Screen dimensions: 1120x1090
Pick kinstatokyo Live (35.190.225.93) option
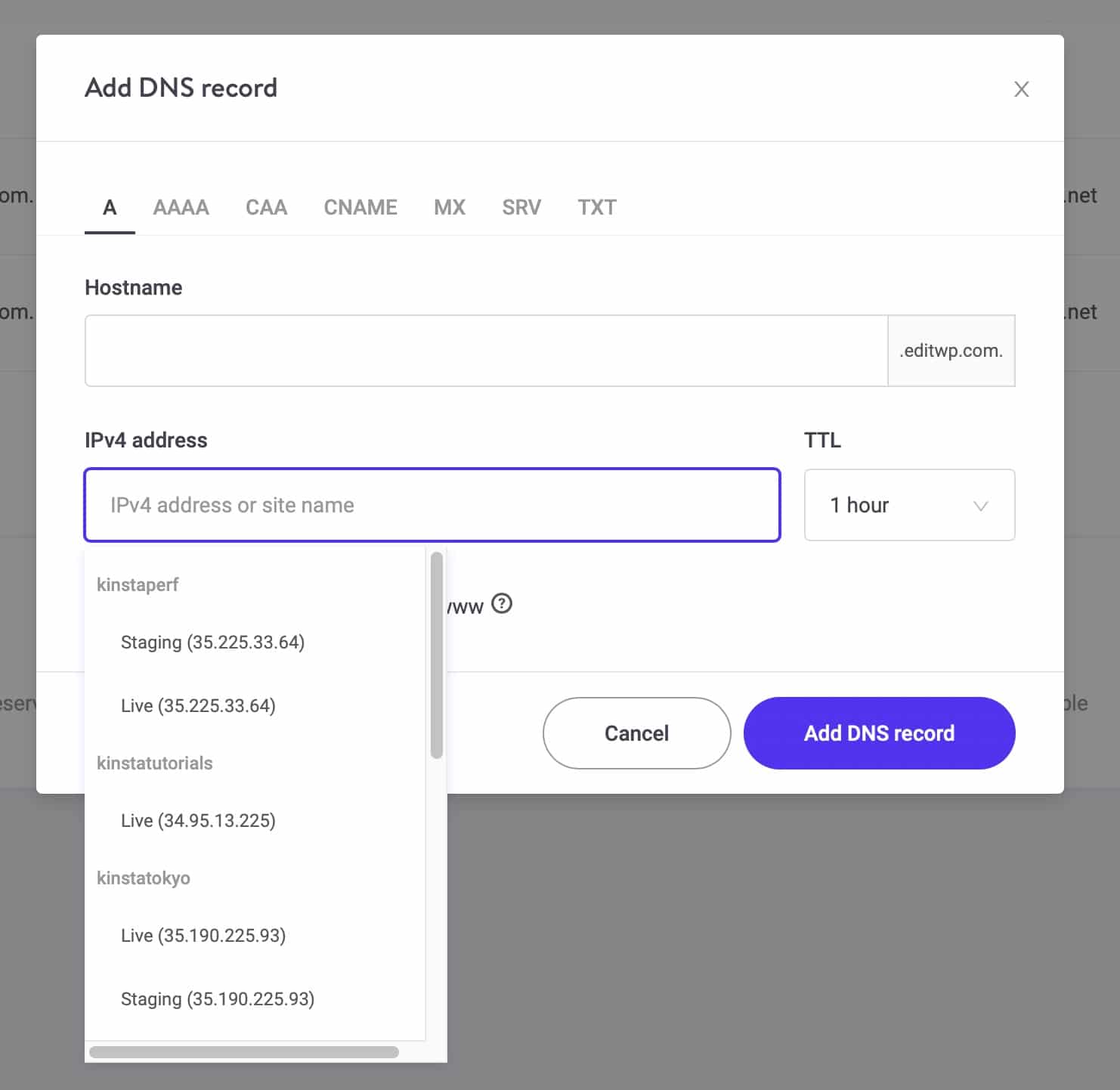coord(203,936)
